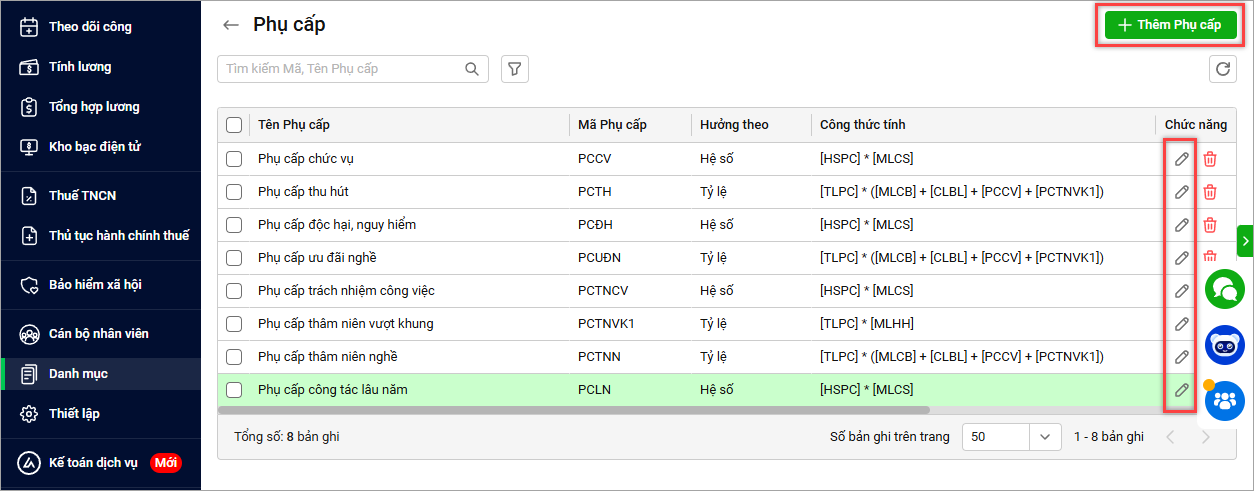Open the green chat support bubble

click(x=1224, y=289)
